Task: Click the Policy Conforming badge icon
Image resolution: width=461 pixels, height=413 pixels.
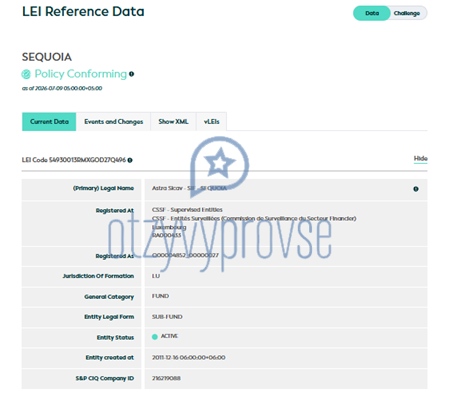Action: (x=26, y=74)
